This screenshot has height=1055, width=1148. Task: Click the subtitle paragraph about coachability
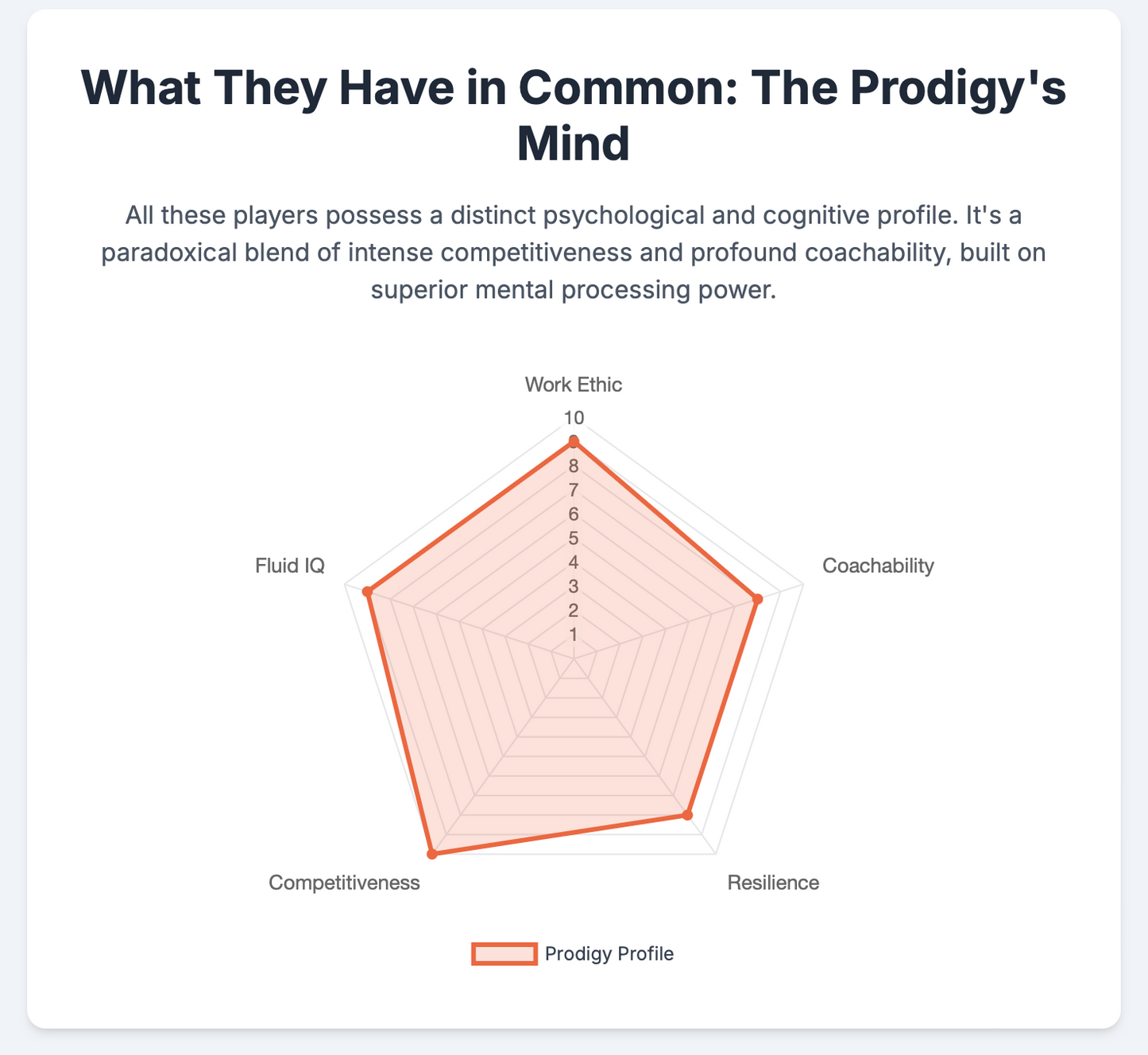pyautogui.click(x=574, y=253)
